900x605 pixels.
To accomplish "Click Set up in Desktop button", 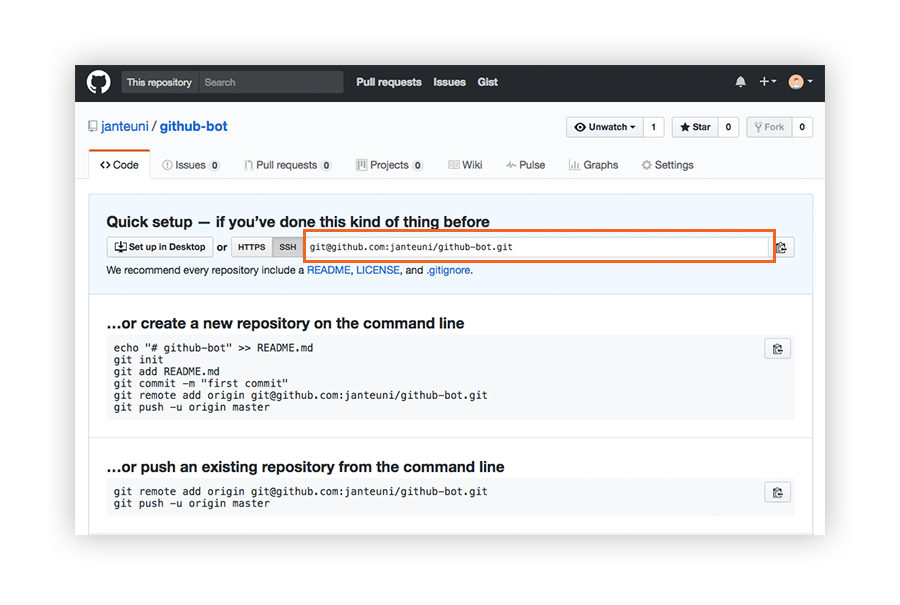I will 160,247.
